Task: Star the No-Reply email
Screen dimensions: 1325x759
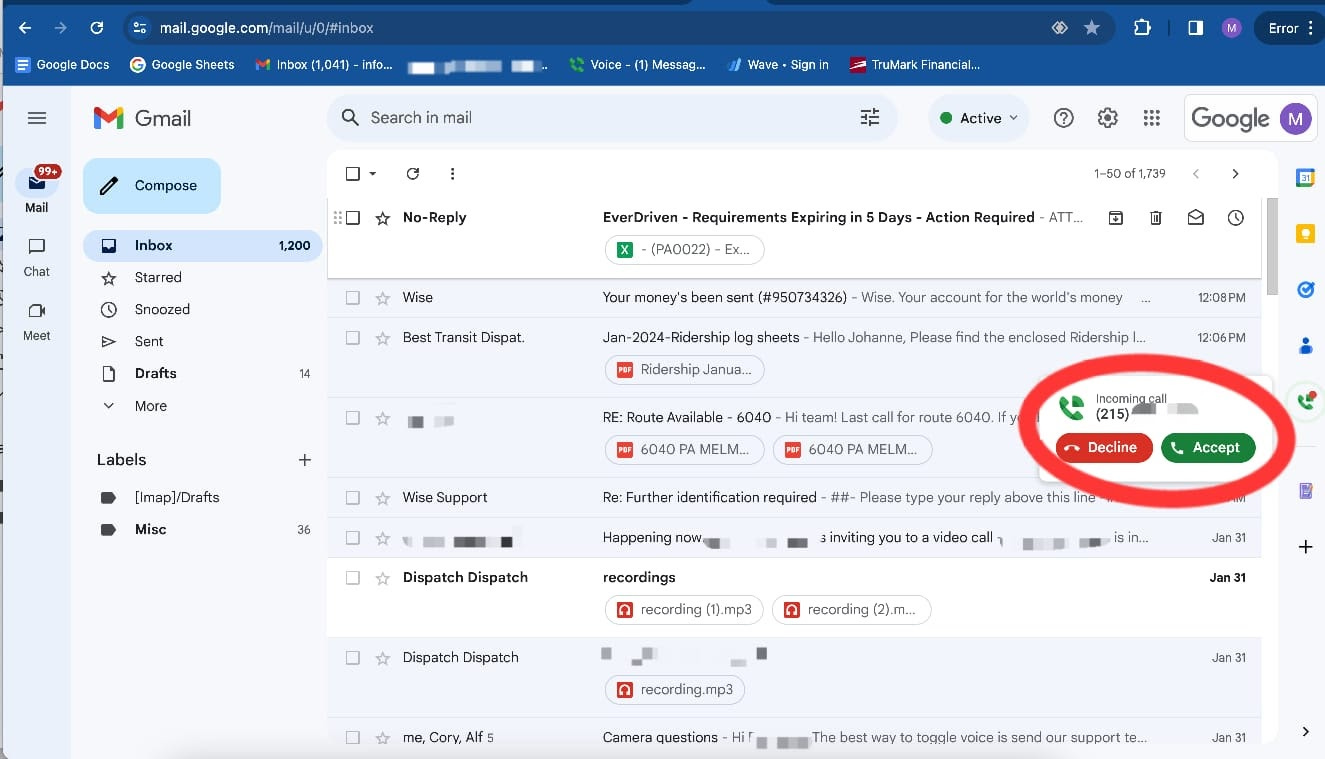Action: tap(382, 218)
